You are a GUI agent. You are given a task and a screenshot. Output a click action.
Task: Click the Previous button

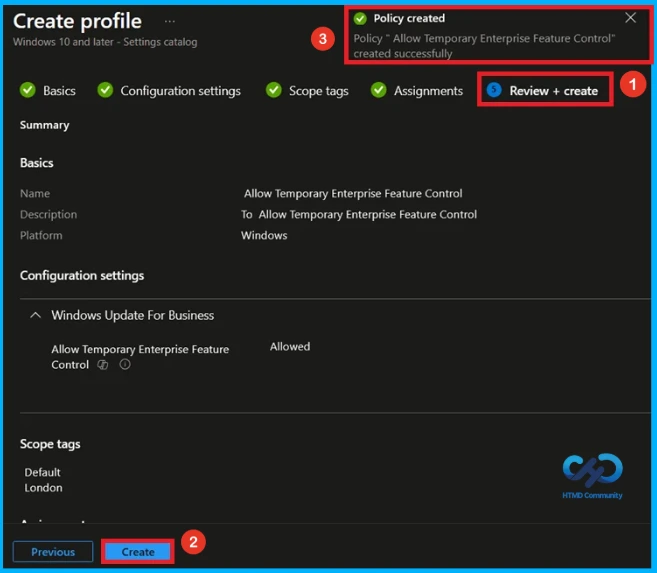tap(53, 552)
